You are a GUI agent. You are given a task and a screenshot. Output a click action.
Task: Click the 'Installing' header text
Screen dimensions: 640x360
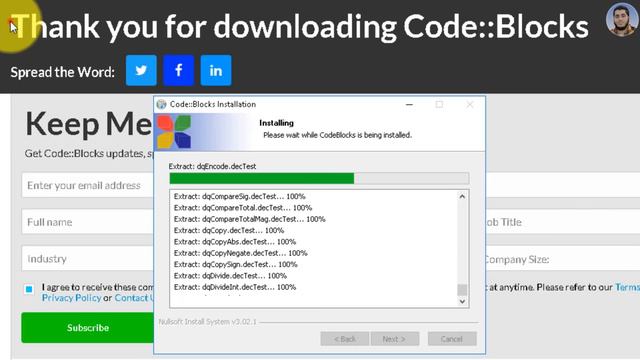point(276,123)
